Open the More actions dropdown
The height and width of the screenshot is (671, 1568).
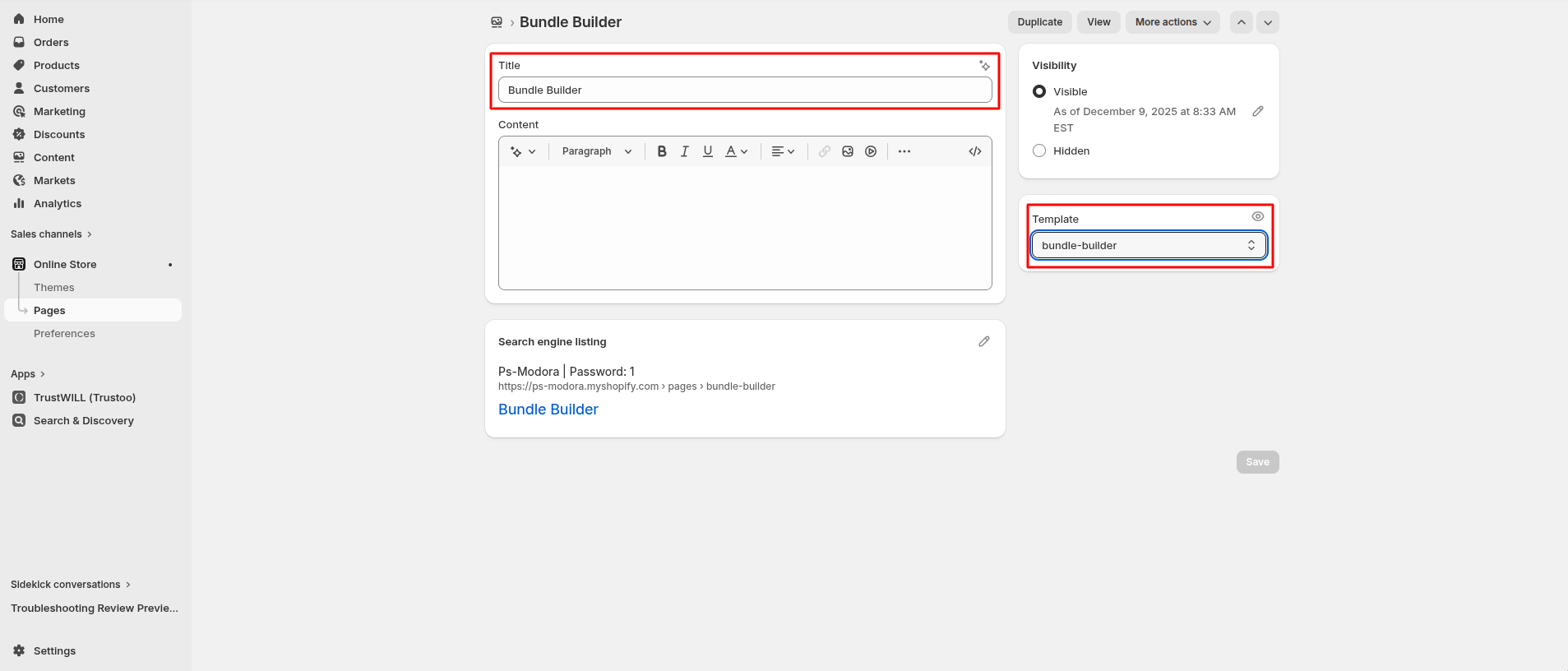pyautogui.click(x=1173, y=22)
